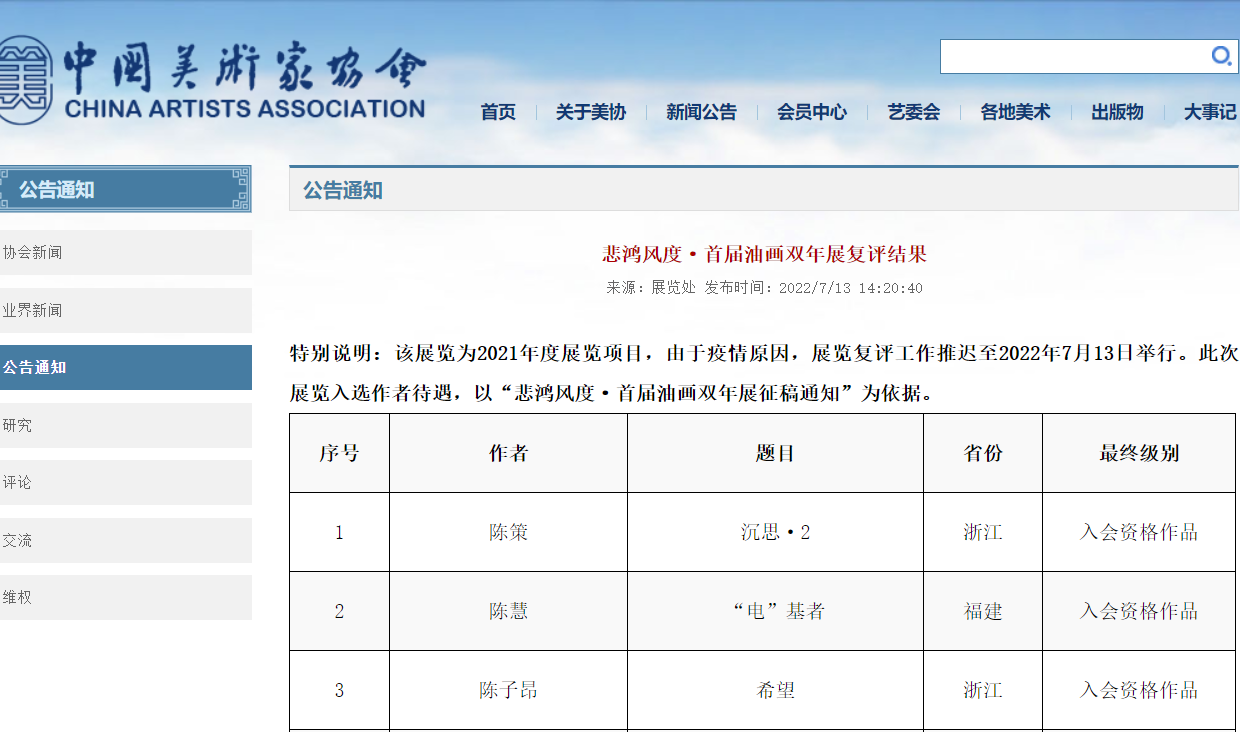Screen dimensions: 1240x732
Task: Select the highlighted 公告通知 sidebar entry
Action: point(125,367)
